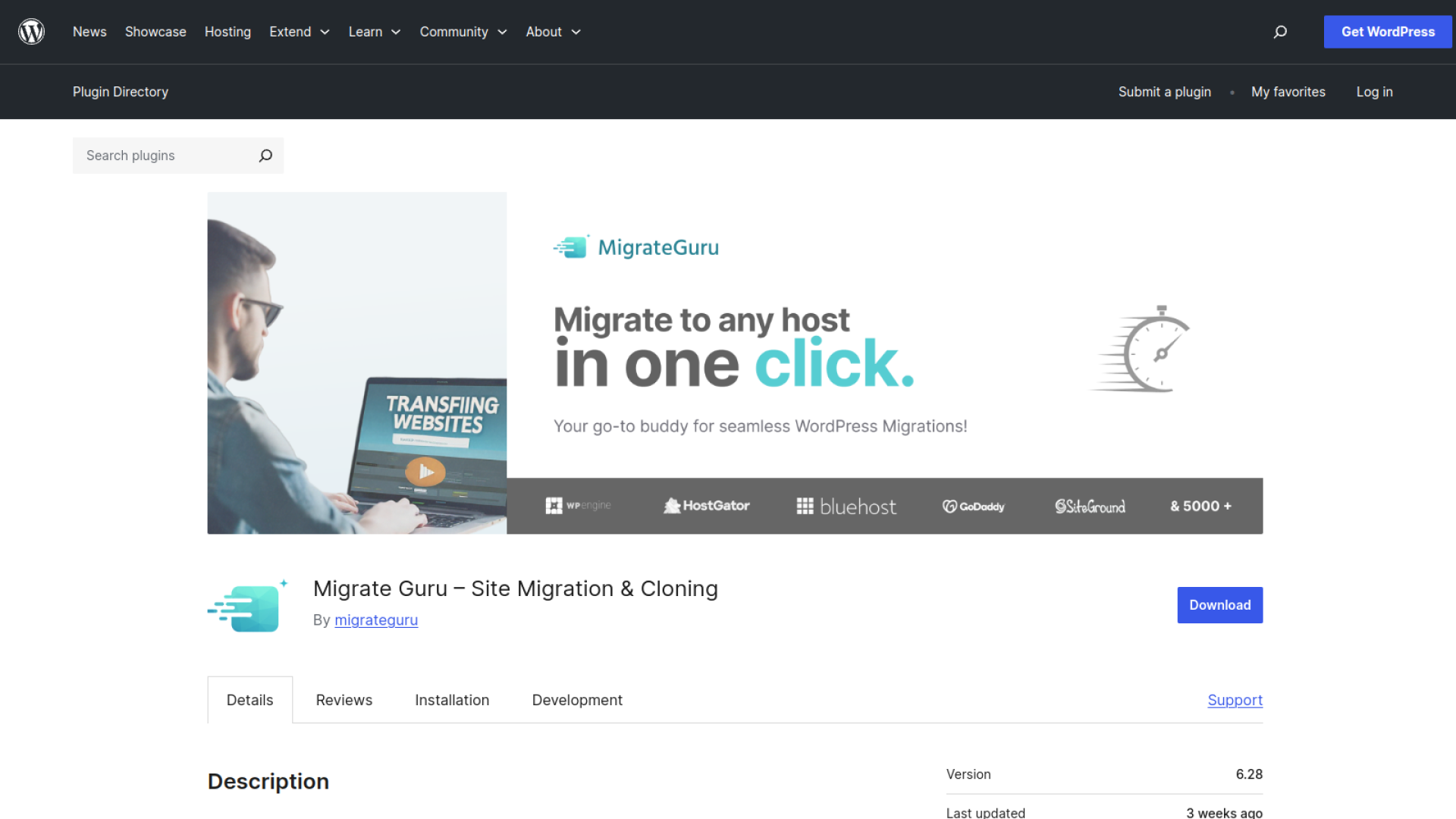This screenshot has height=819, width=1456.
Task: Expand the Extend menu
Action: (300, 32)
